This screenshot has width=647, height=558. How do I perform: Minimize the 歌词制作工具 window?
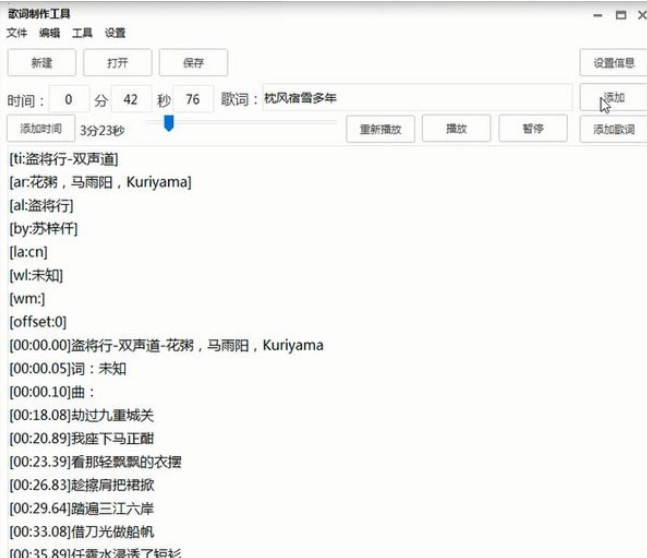(598, 15)
